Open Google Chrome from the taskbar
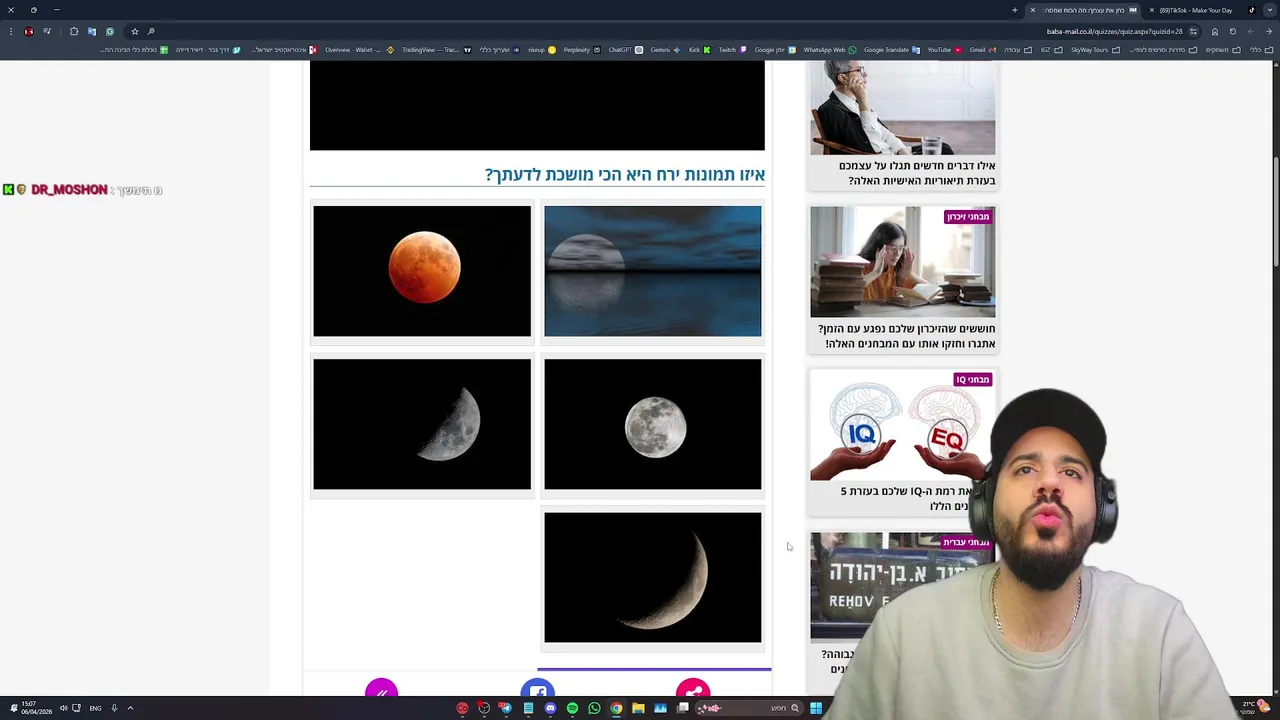 coord(616,708)
